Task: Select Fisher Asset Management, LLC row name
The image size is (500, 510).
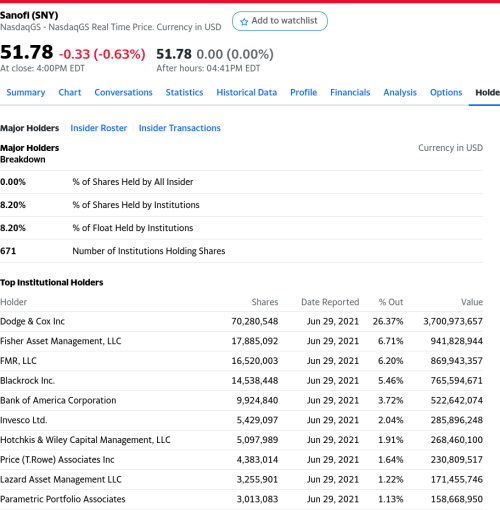Action: point(61,341)
